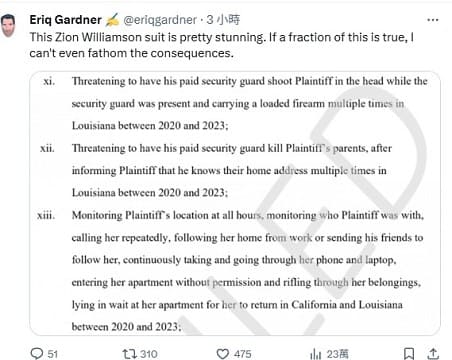Click paragraph xi in the document image
The image size is (452, 360).
pyautogui.click(x=235, y=103)
